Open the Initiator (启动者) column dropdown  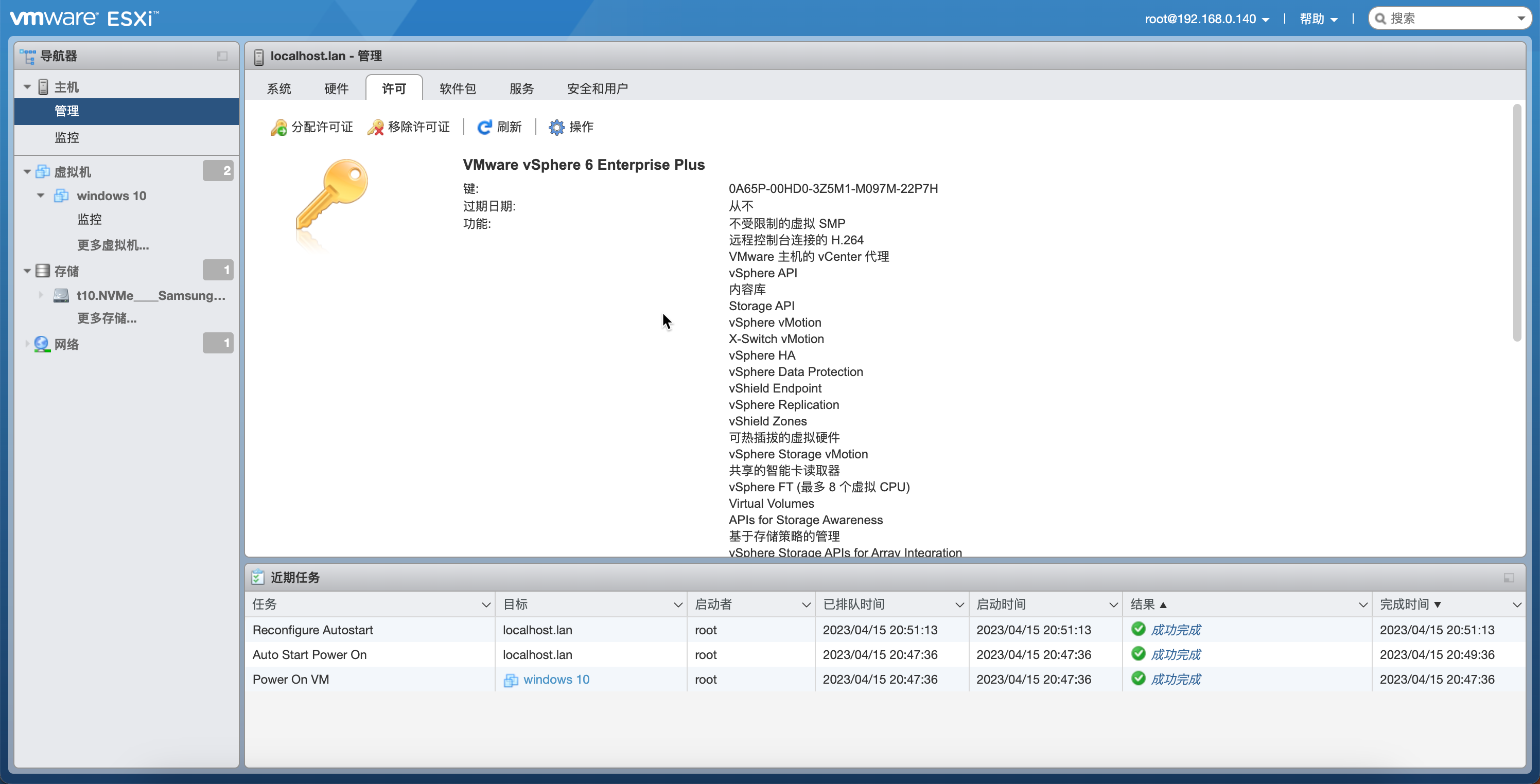click(806, 605)
